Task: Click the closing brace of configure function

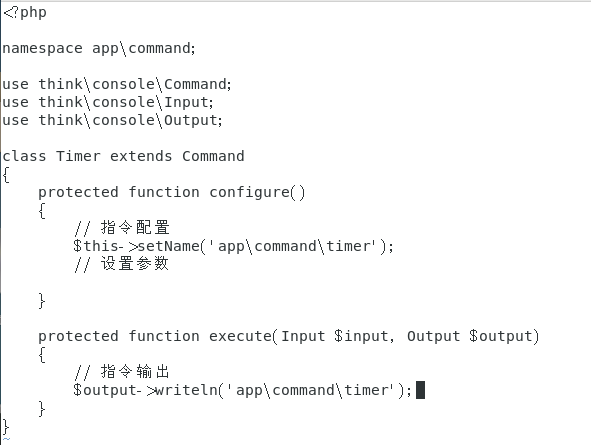Action: (42, 301)
